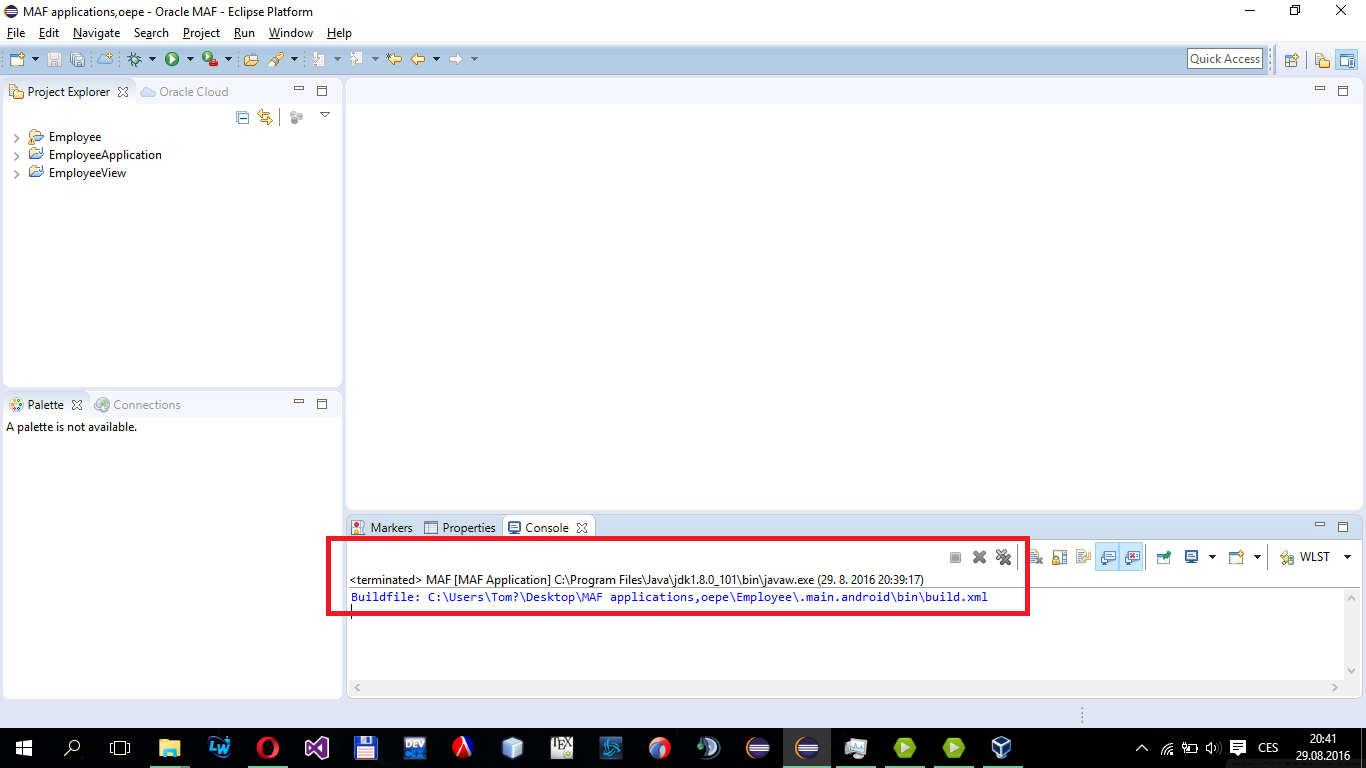This screenshot has width=1366, height=768.
Task: Open the Opera browser taskbar icon
Action: point(267,748)
